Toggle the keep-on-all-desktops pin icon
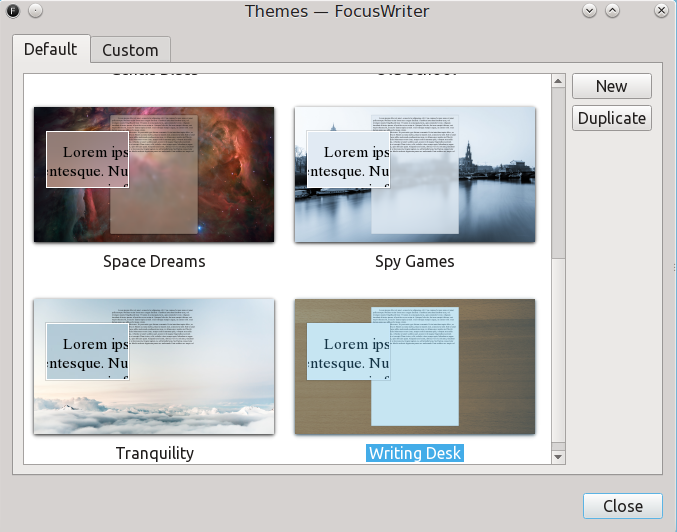The width and height of the screenshot is (677, 532). (35, 11)
